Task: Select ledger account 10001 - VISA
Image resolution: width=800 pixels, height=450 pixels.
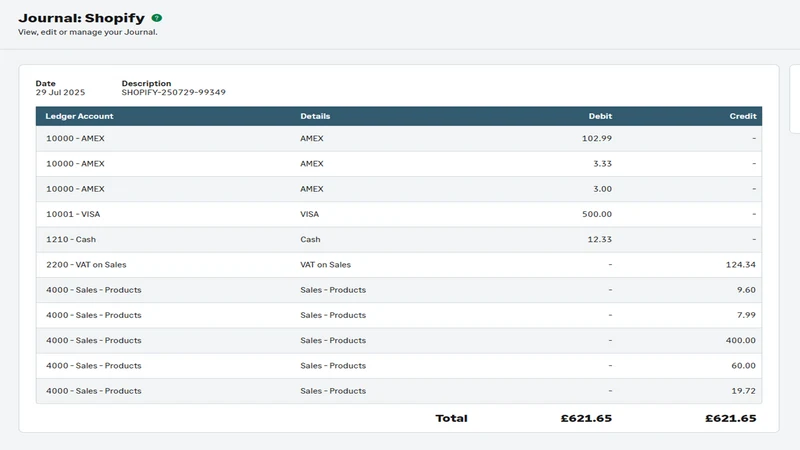Action: (x=73, y=214)
